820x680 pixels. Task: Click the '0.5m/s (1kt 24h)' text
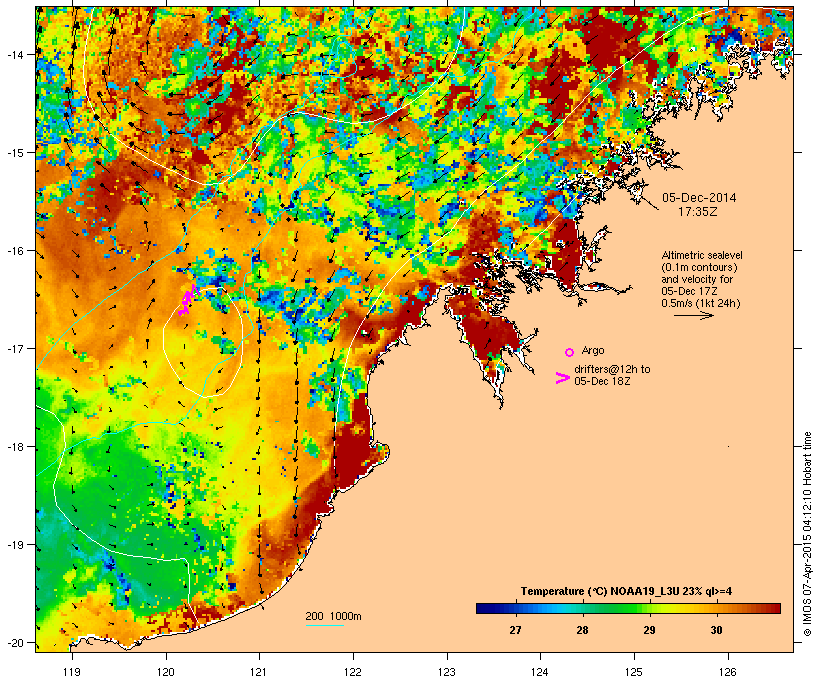pos(701,303)
